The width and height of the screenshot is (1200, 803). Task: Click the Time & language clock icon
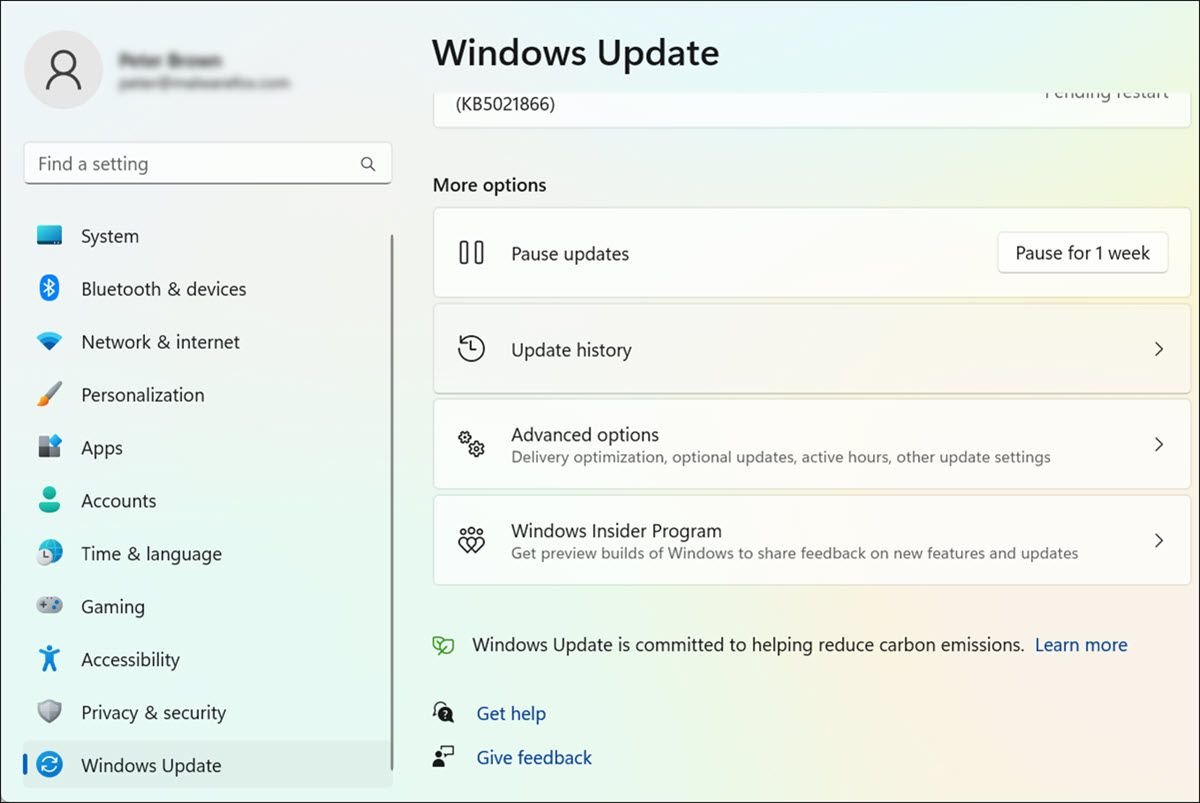(x=49, y=553)
